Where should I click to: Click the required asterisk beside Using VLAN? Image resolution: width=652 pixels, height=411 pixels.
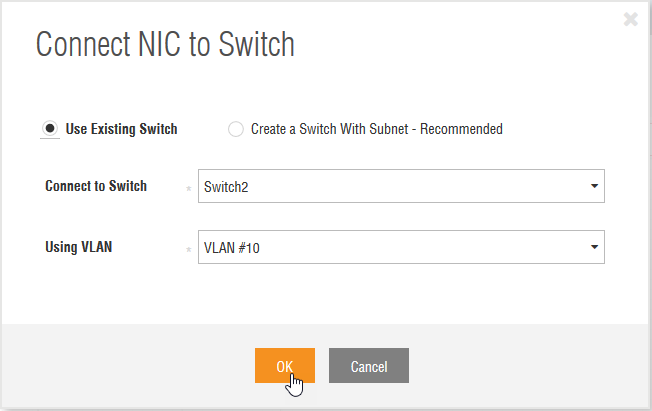pyautogui.click(x=188, y=248)
